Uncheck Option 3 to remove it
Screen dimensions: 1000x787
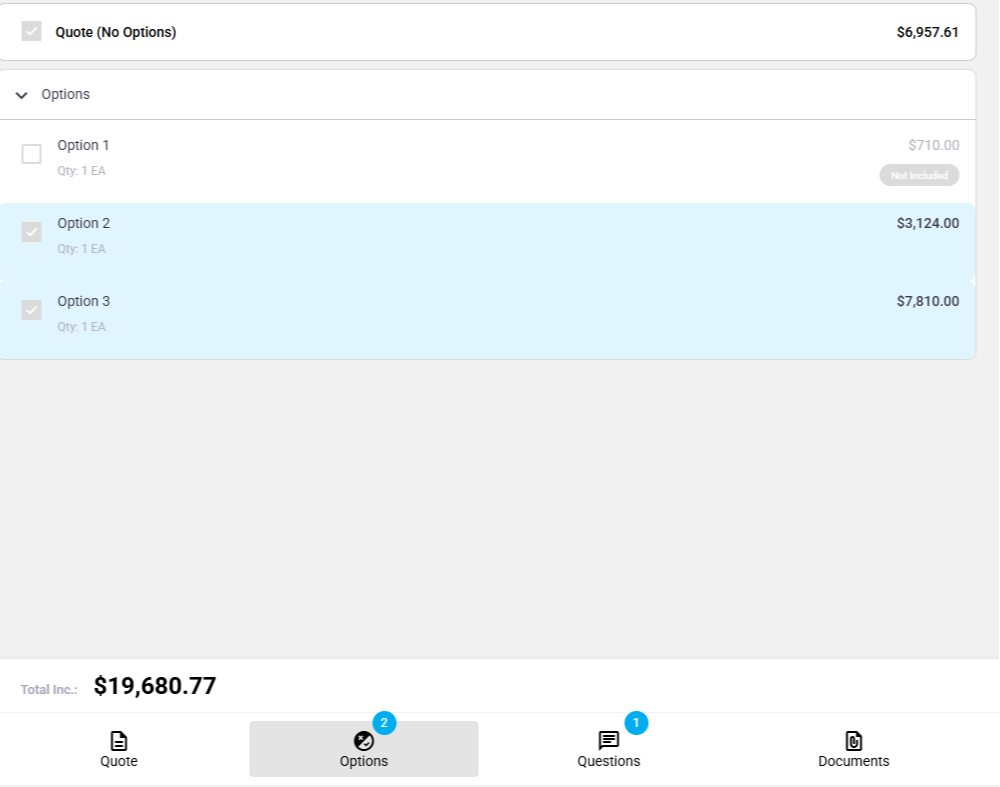coord(31,310)
